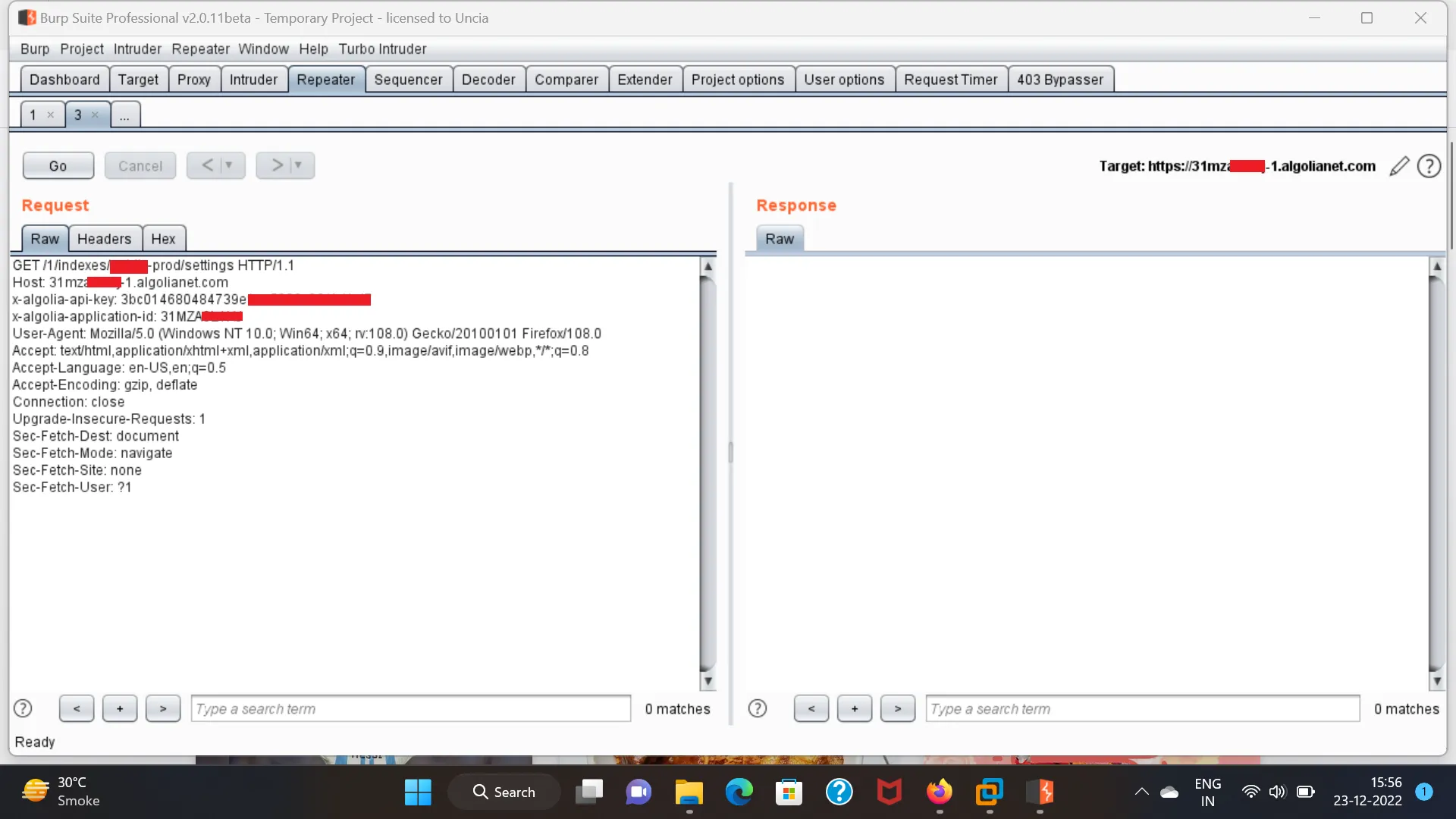Click the pencil icon to edit target

pos(1399,166)
